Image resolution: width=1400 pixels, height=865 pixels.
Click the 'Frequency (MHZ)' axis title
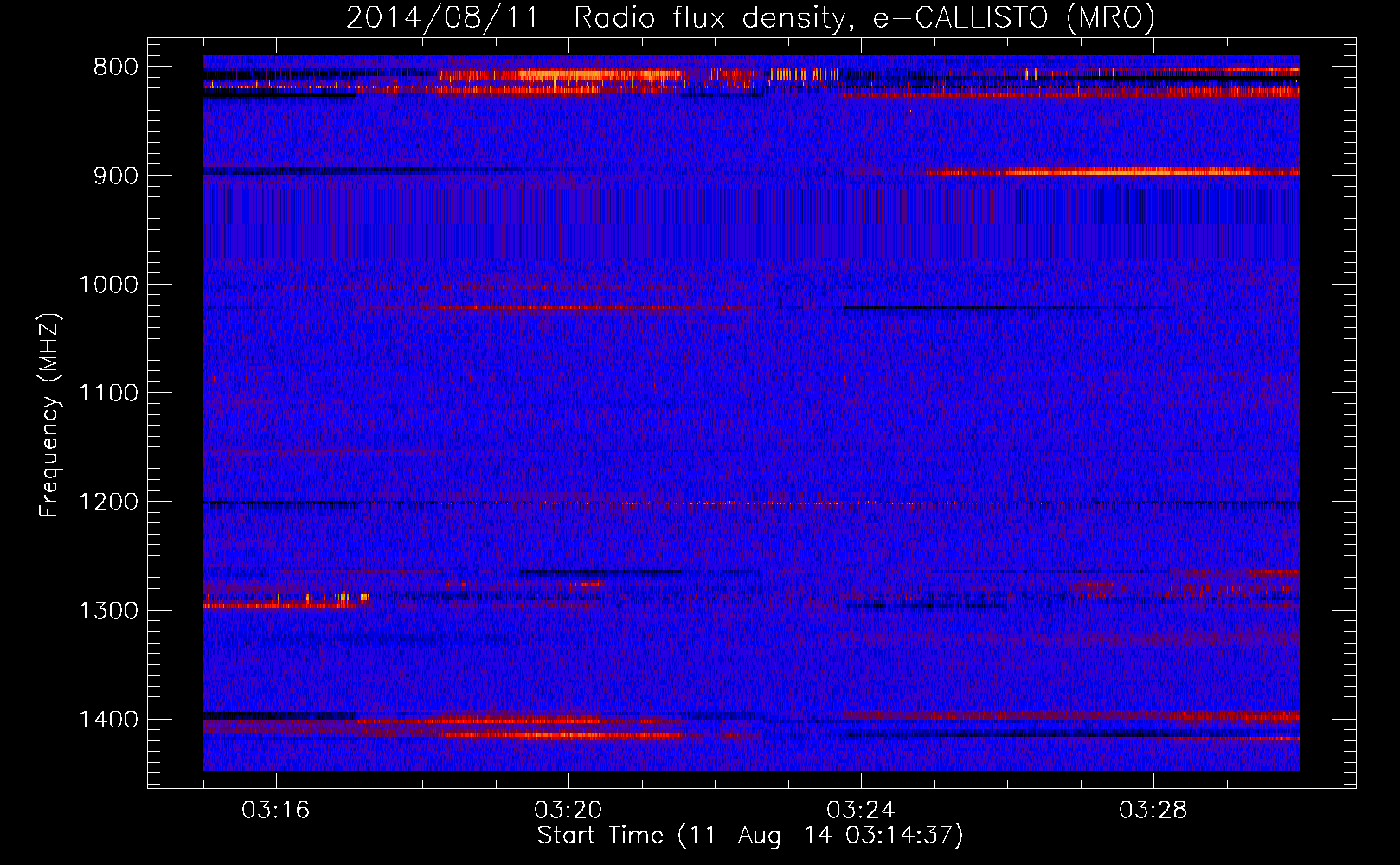(x=50, y=414)
